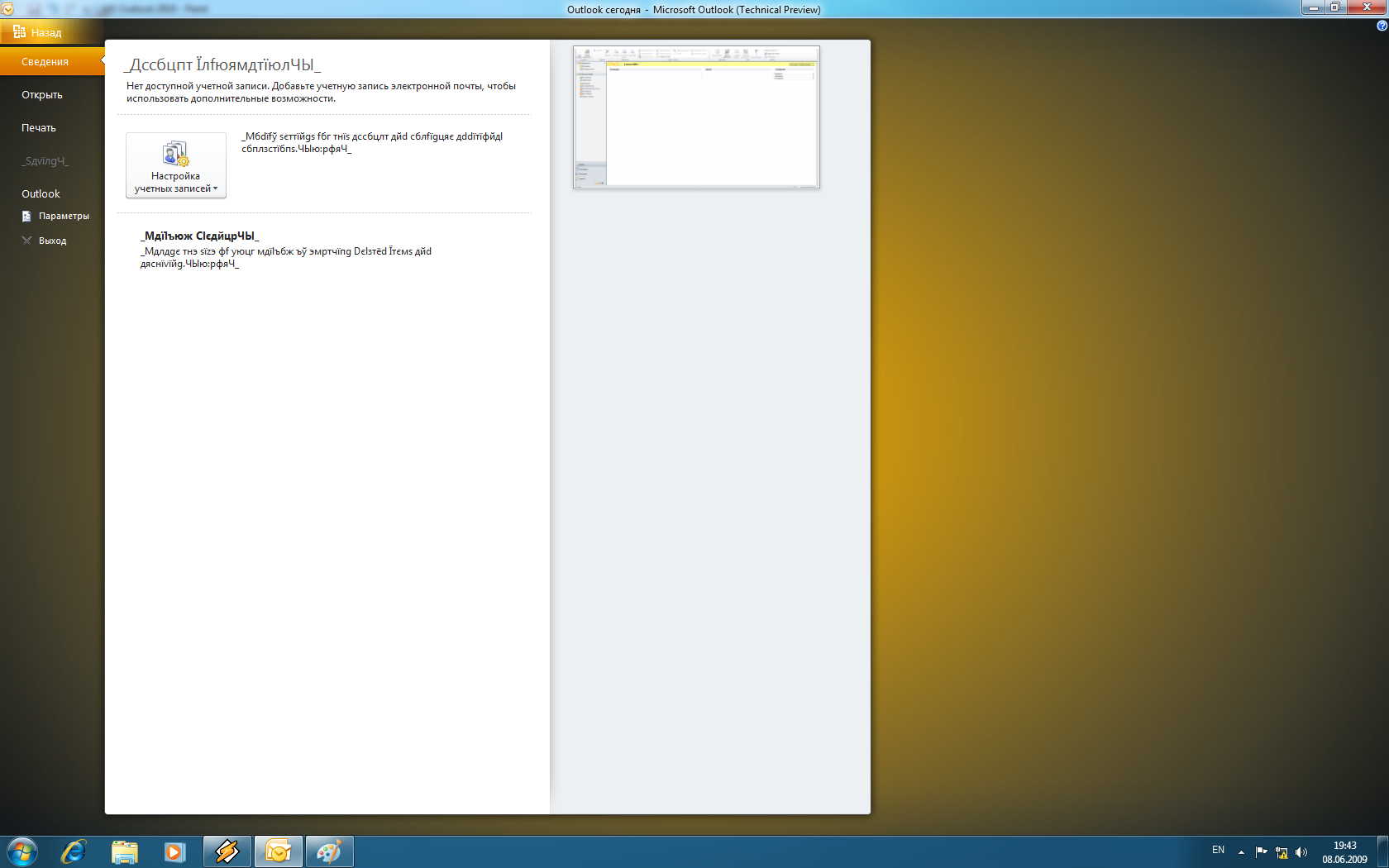Open the Открыть menu item
This screenshot has width=1389, height=868.
tap(42, 95)
